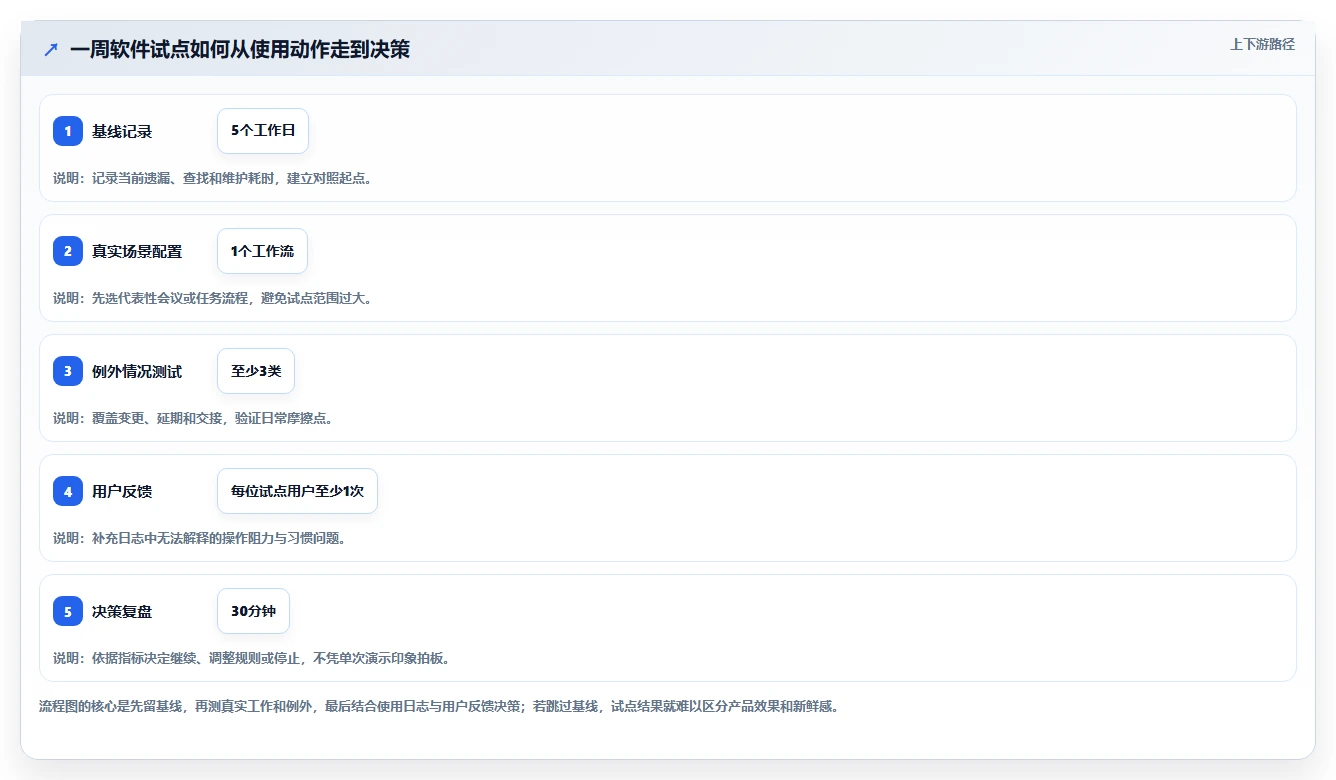Viewport: 1336px width, 780px height.
Task: Select the 真实场景配置 step title
Action: (x=137, y=251)
